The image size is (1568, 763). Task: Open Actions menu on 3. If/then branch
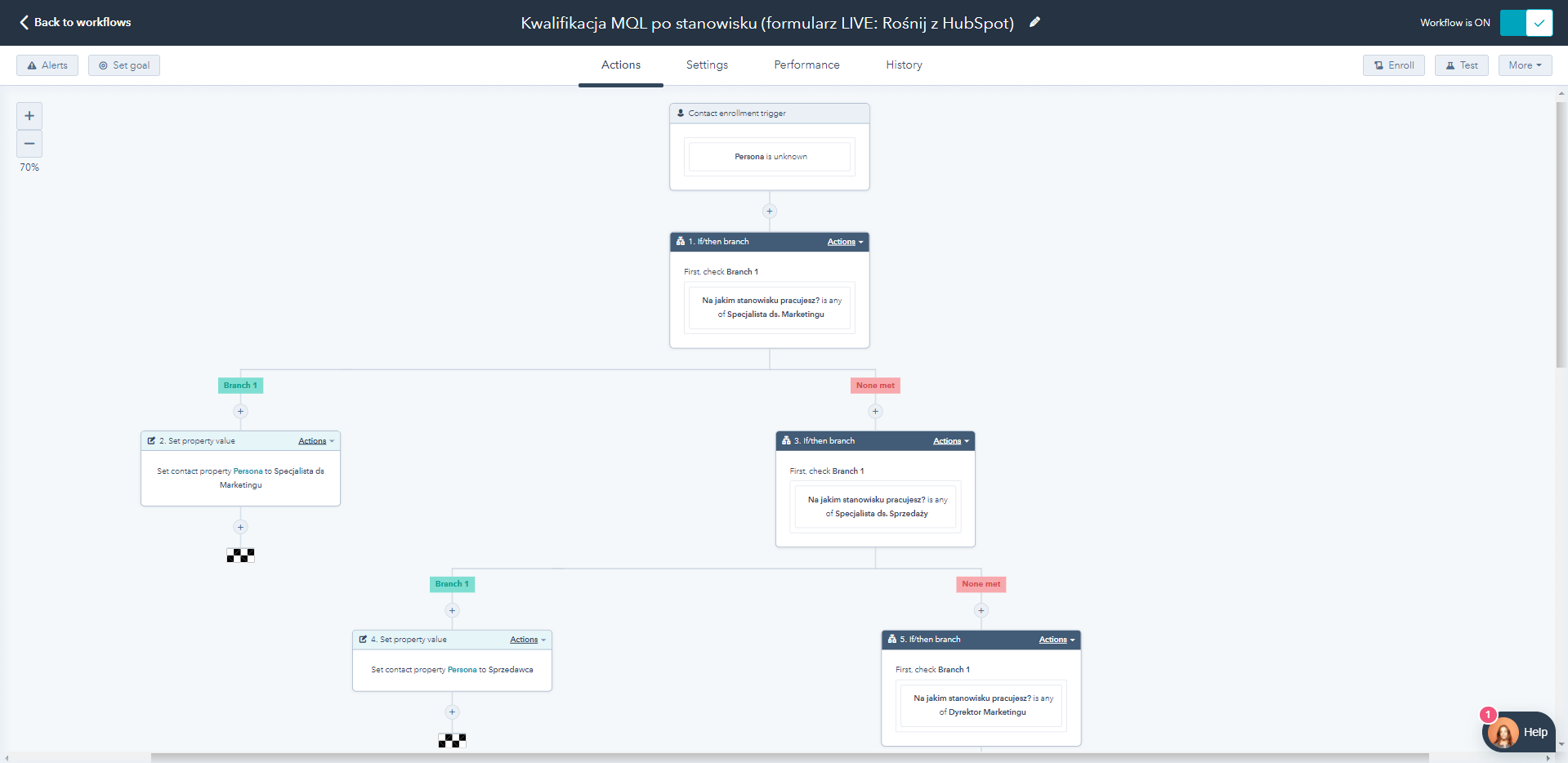pos(951,441)
